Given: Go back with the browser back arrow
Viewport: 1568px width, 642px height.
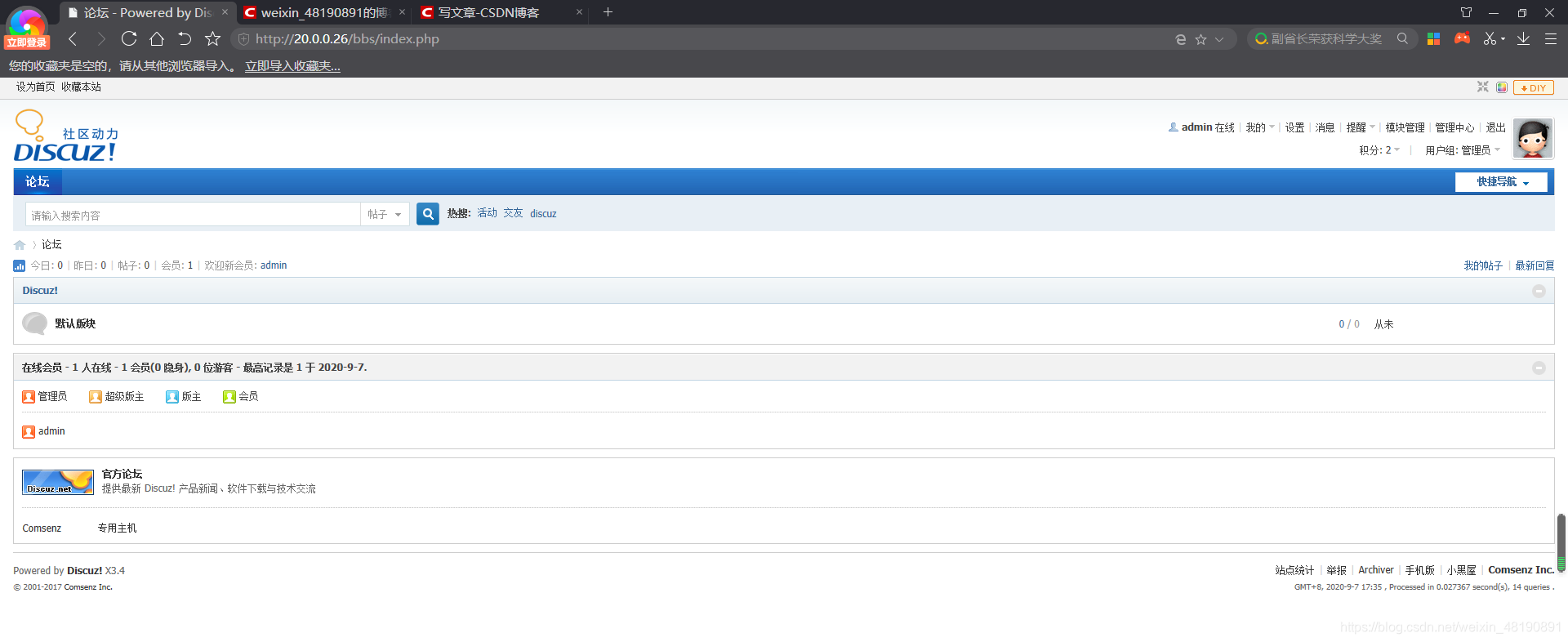Looking at the screenshot, I should tap(73, 38).
